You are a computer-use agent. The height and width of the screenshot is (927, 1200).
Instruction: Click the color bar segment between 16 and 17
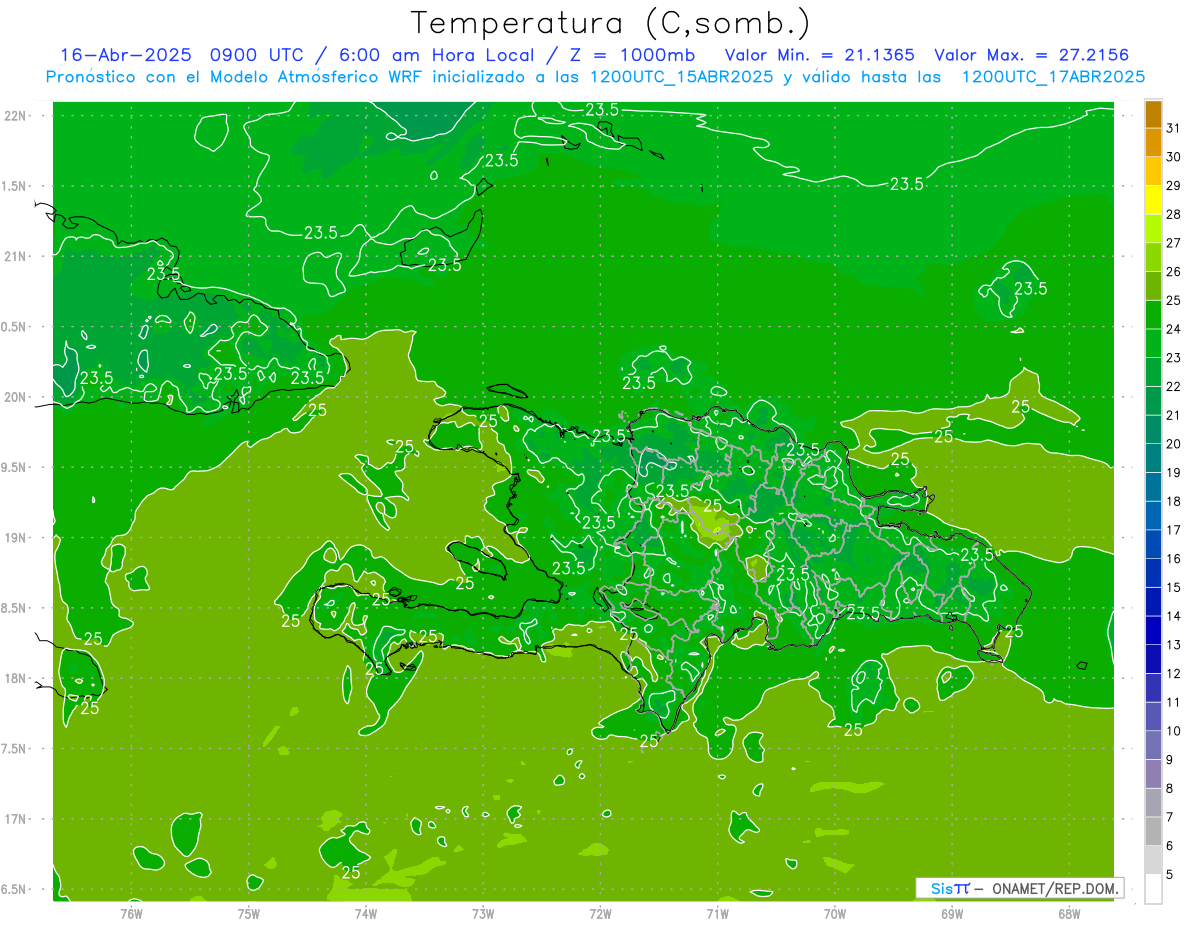1153,544
